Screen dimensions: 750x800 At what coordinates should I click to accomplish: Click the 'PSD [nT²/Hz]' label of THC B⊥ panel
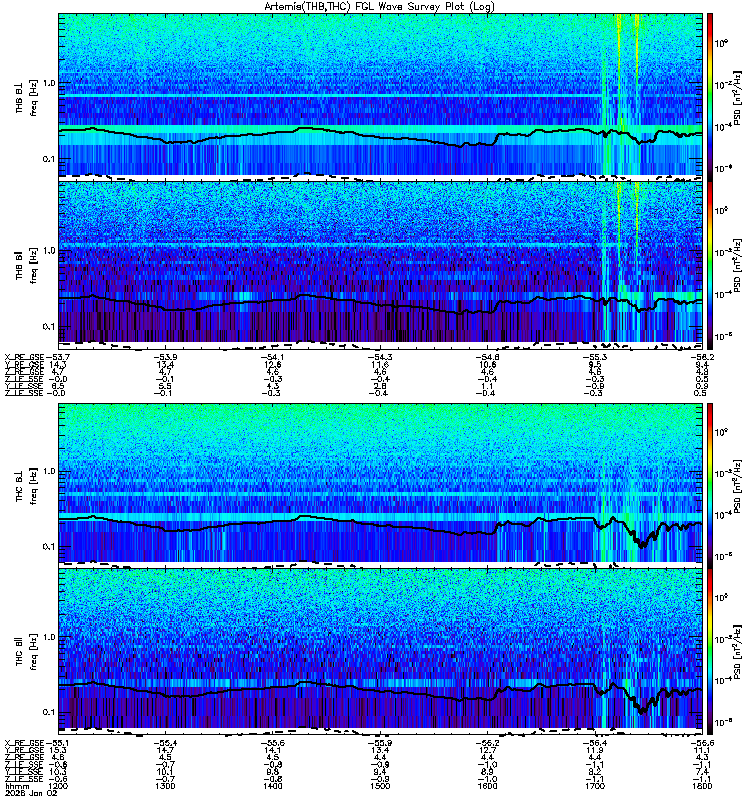[x=738, y=486]
